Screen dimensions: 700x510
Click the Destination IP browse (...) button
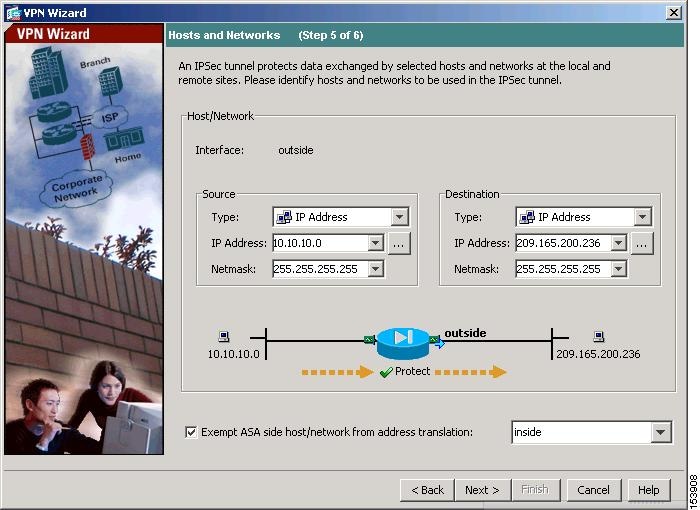[x=642, y=243]
